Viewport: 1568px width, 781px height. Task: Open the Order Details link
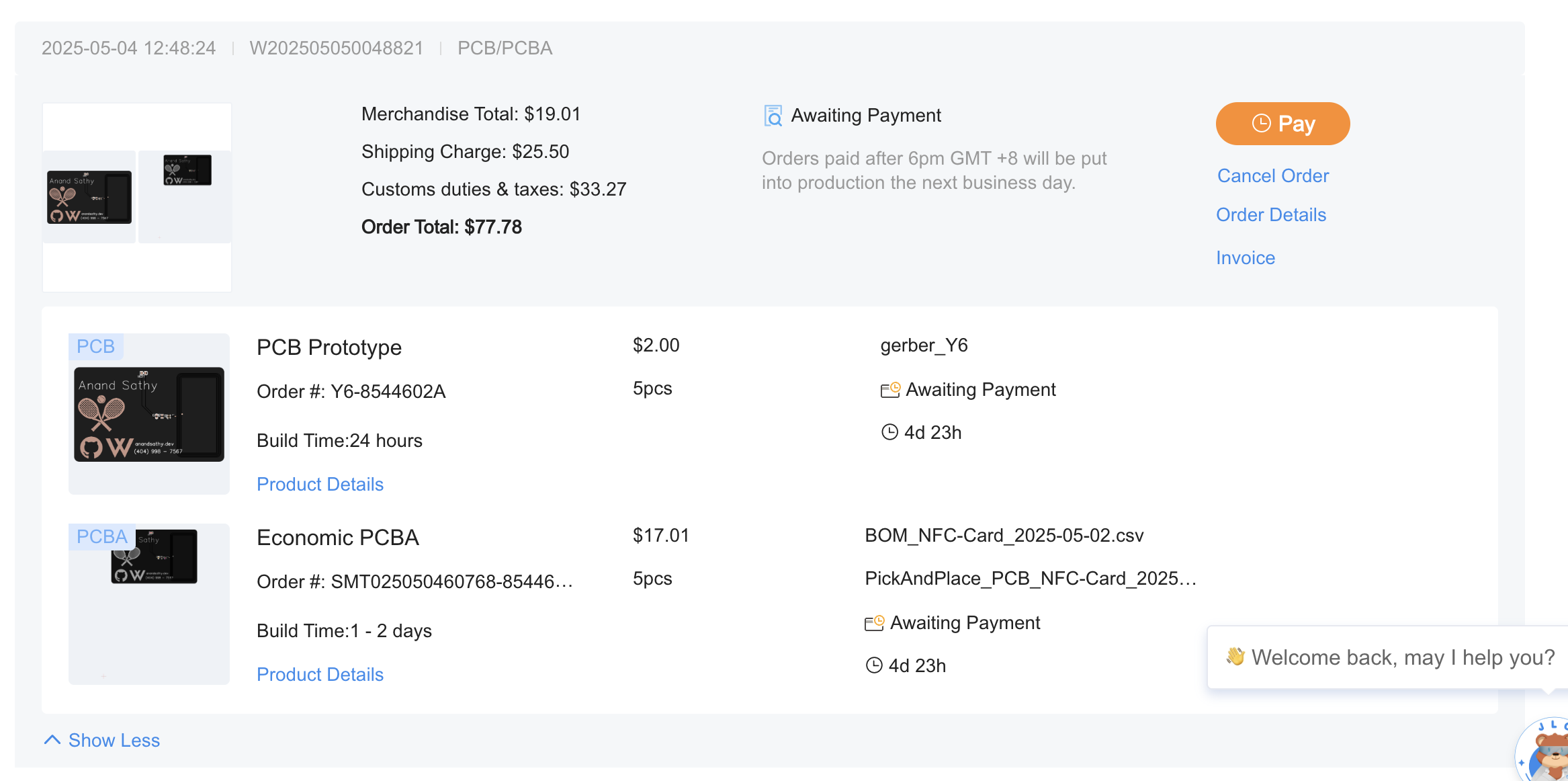(1270, 215)
